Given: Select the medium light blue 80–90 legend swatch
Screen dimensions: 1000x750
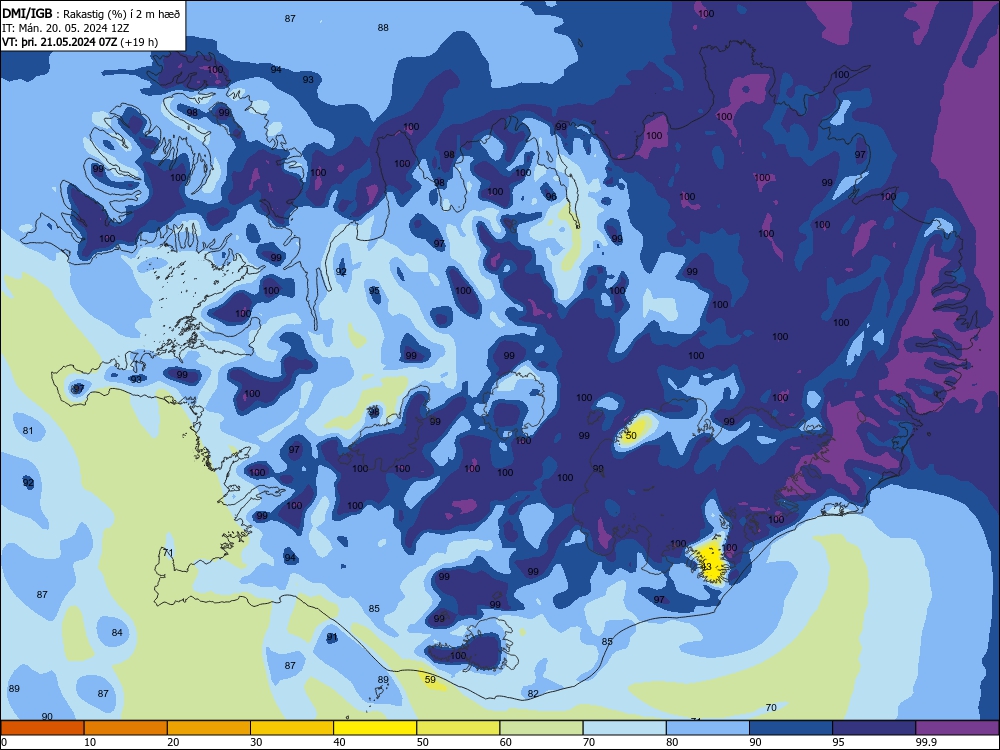Looking at the screenshot, I should coord(708,728).
